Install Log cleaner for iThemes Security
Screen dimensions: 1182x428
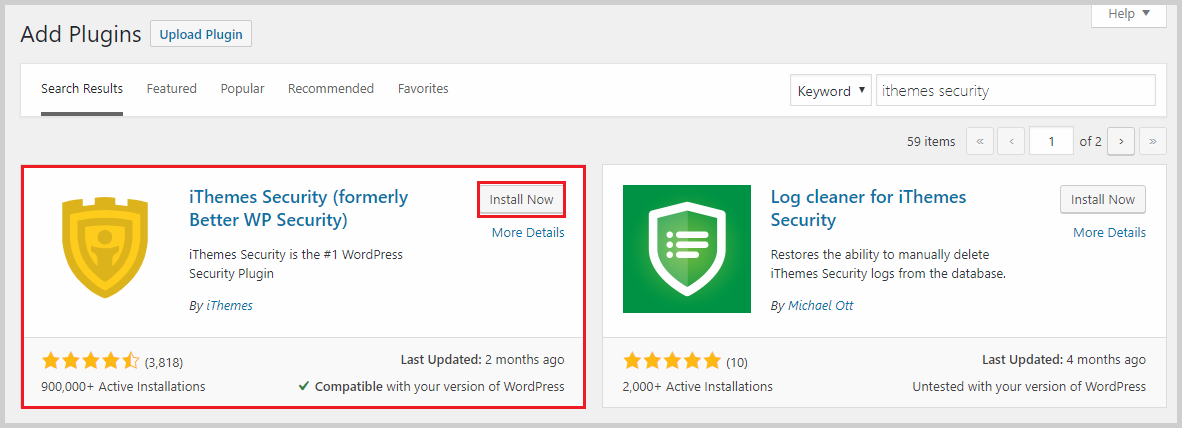[1103, 200]
